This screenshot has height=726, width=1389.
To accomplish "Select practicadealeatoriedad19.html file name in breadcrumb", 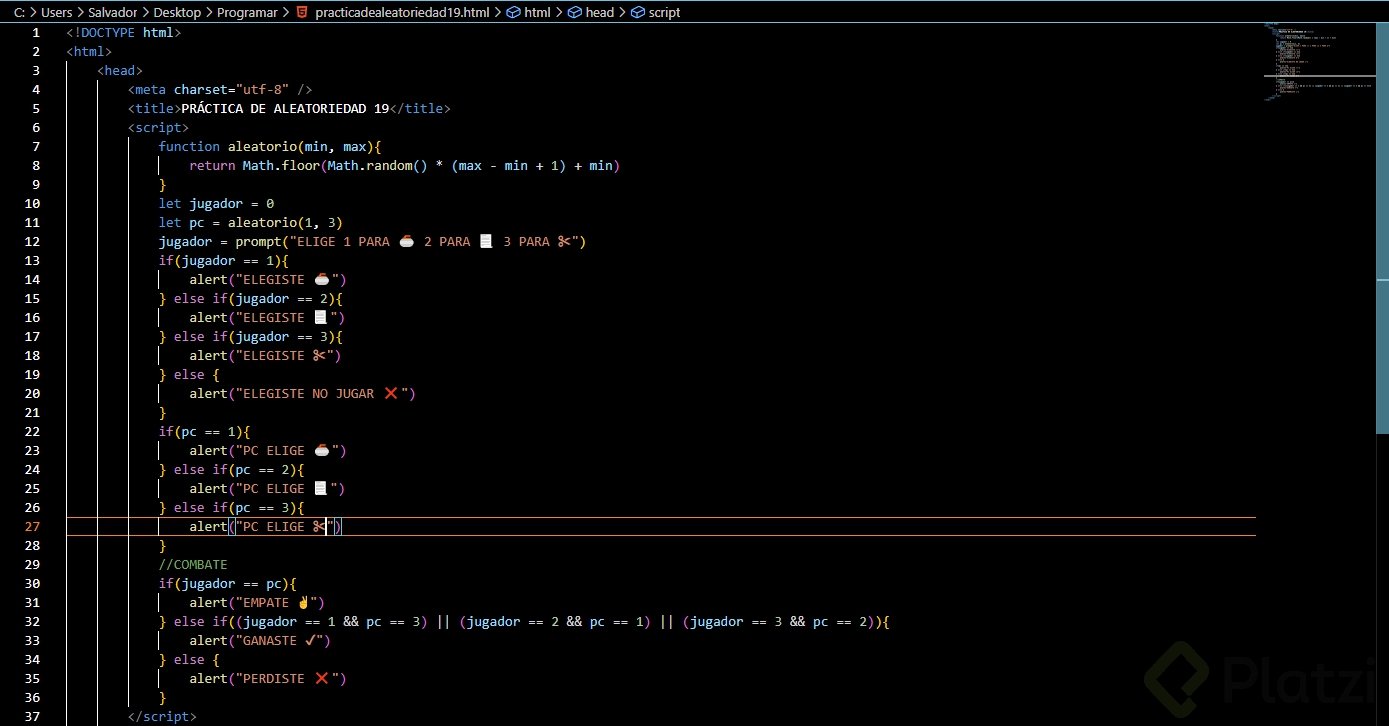I will (x=401, y=13).
